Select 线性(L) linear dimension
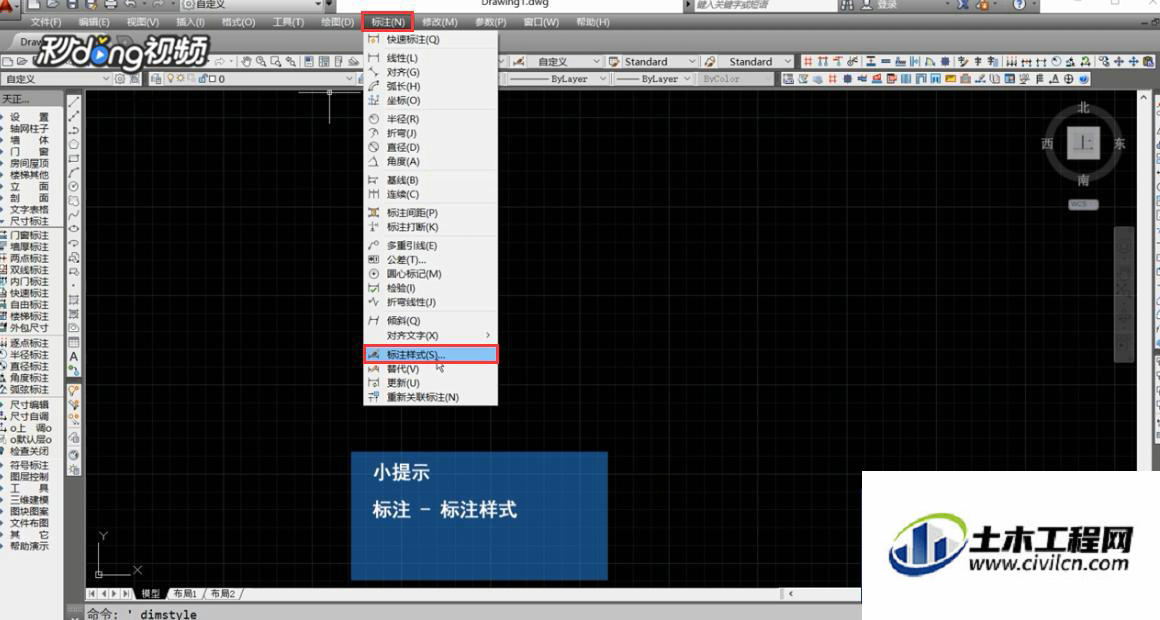This screenshot has width=1160, height=620. [431, 58]
